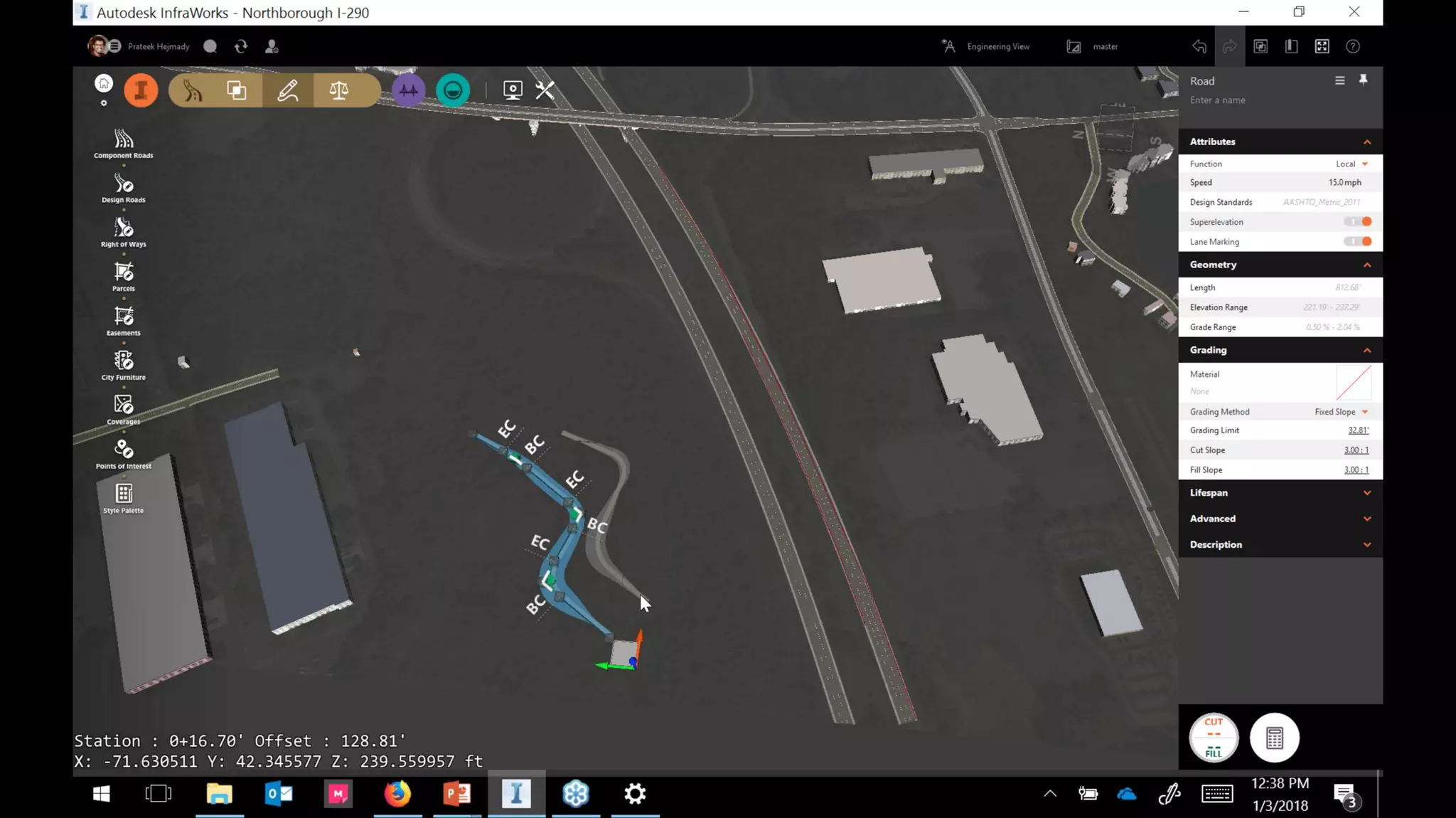The width and height of the screenshot is (1456, 818).
Task: Click the Design Standards AASHTO_Metric_2011 value
Action: click(x=1322, y=202)
